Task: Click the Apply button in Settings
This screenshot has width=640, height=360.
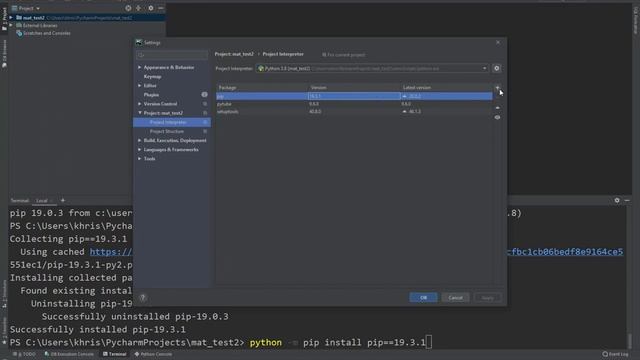Action: point(488,298)
